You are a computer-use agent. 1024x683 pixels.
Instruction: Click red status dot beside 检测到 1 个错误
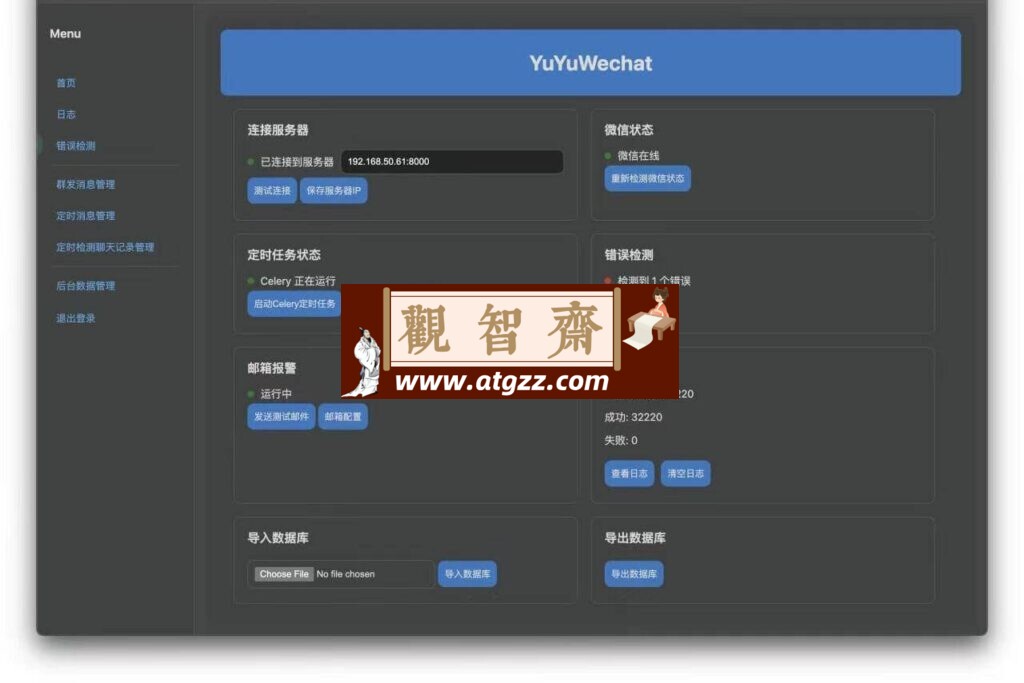[x=608, y=280]
